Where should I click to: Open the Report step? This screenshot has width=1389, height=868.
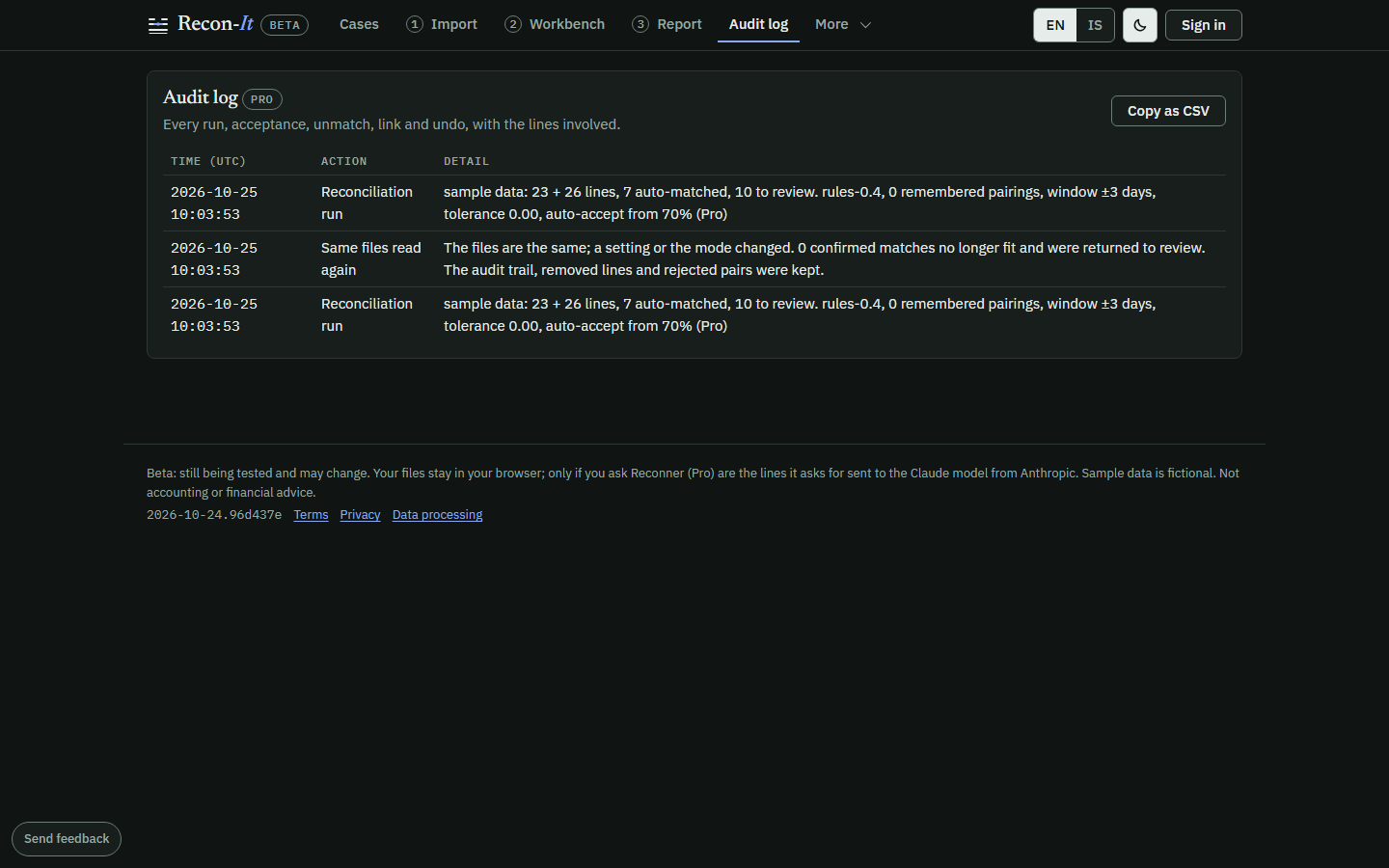[x=667, y=24]
